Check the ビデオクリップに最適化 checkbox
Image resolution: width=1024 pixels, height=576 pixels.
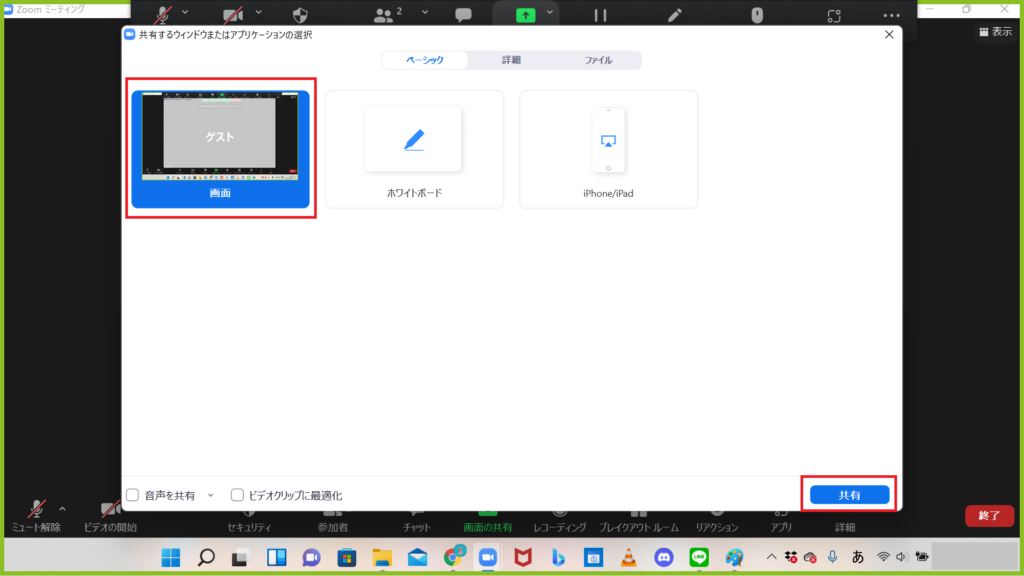pyautogui.click(x=237, y=495)
